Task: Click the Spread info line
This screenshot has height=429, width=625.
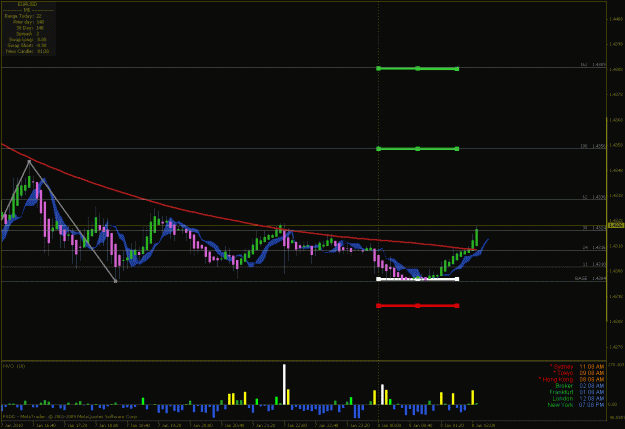Action: (28, 34)
